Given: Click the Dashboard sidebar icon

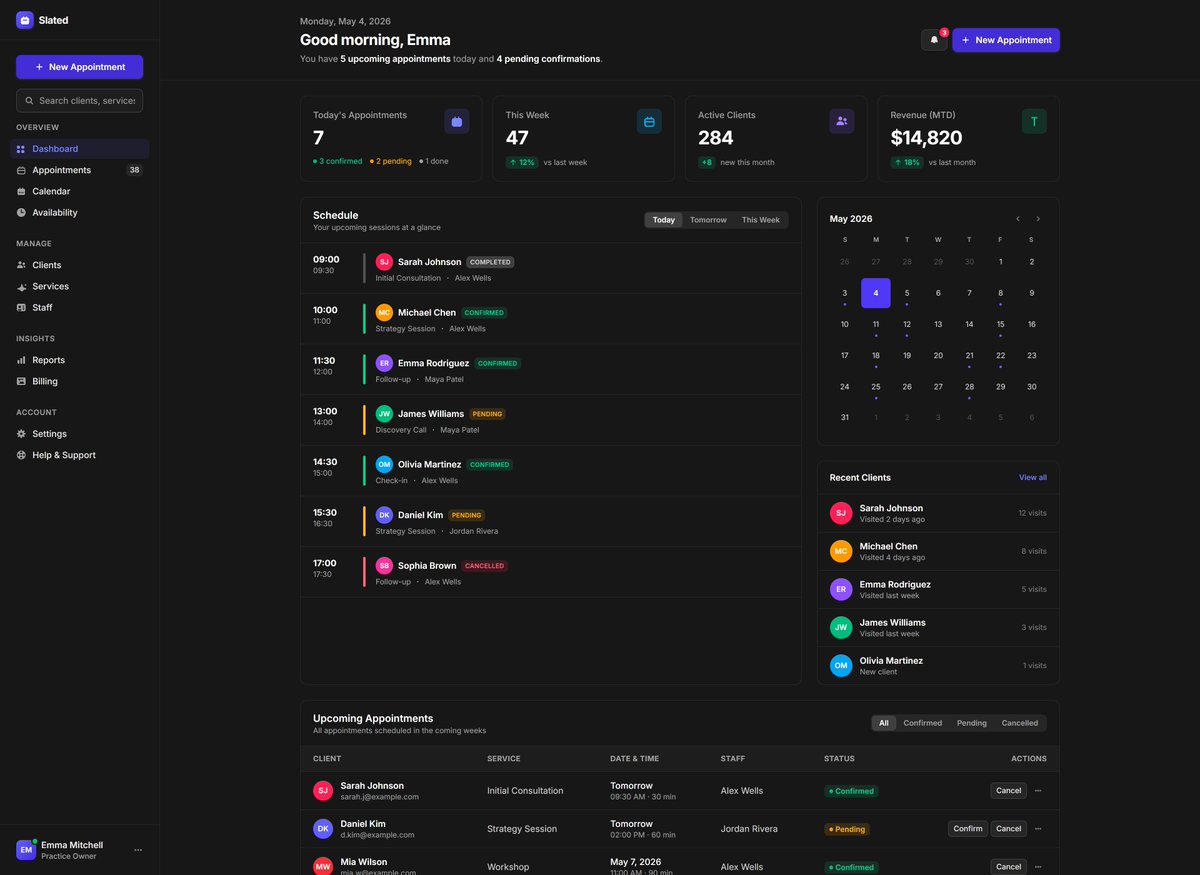Looking at the screenshot, I should pos(21,149).
